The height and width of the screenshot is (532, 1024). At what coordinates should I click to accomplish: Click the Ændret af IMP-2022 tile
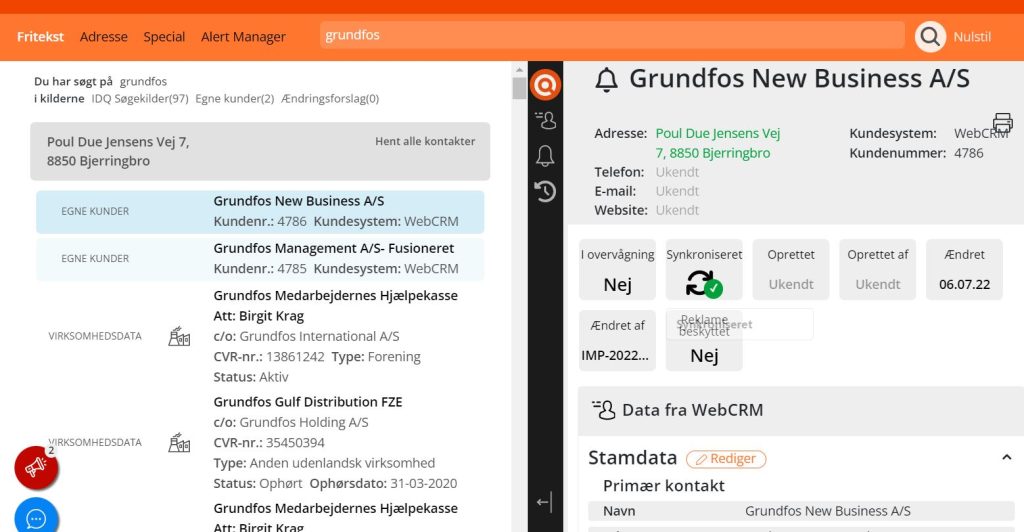tap(617, 340)
